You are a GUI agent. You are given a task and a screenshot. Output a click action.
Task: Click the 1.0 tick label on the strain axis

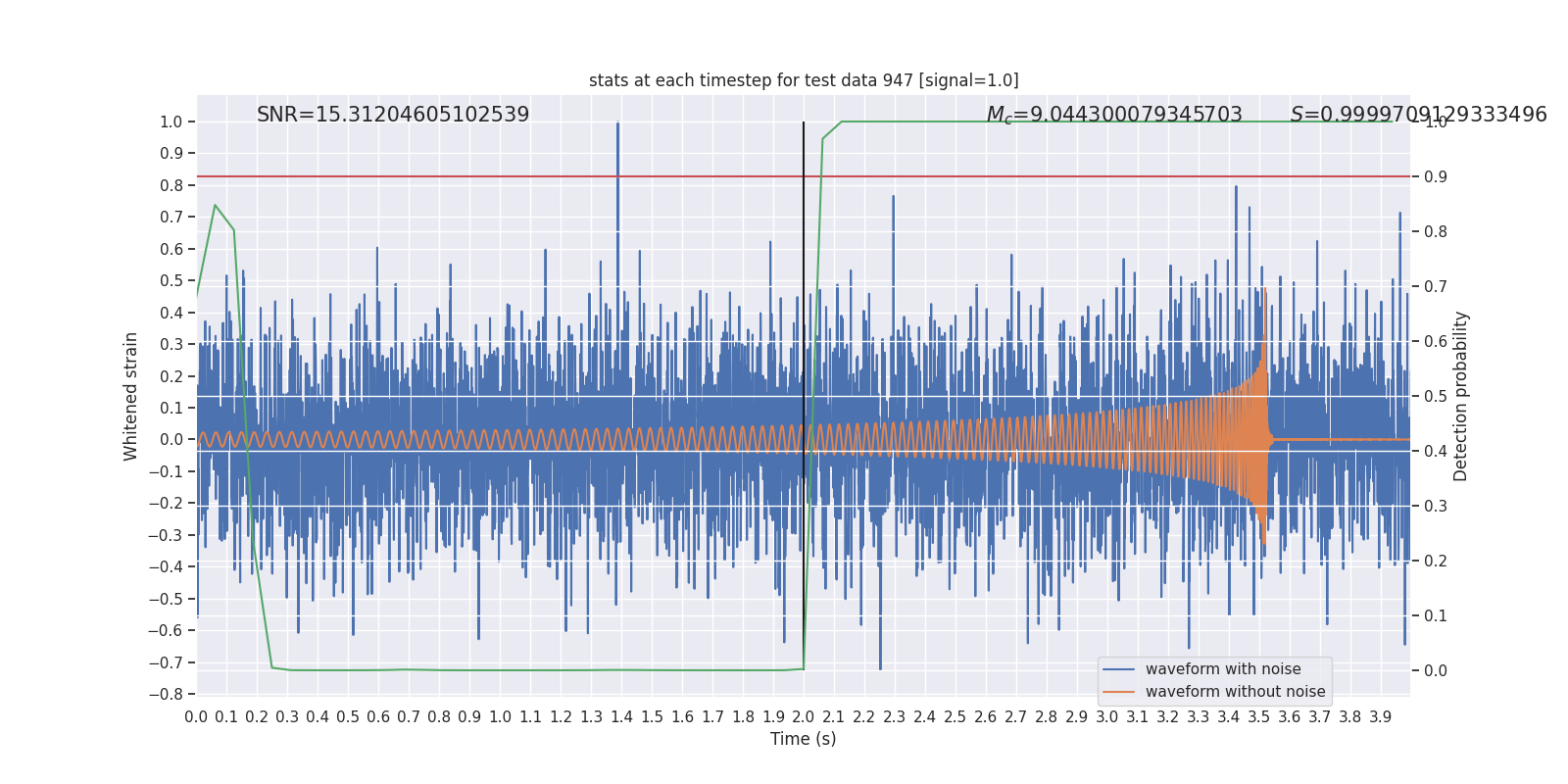click(171, 122)
